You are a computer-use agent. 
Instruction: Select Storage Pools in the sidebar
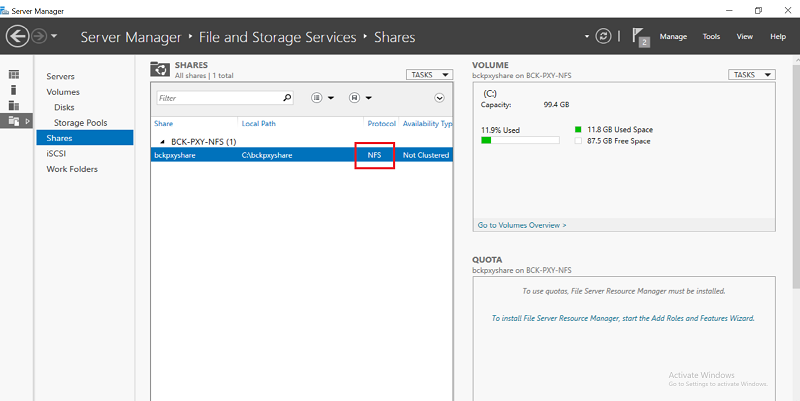[x=81, y=122]
